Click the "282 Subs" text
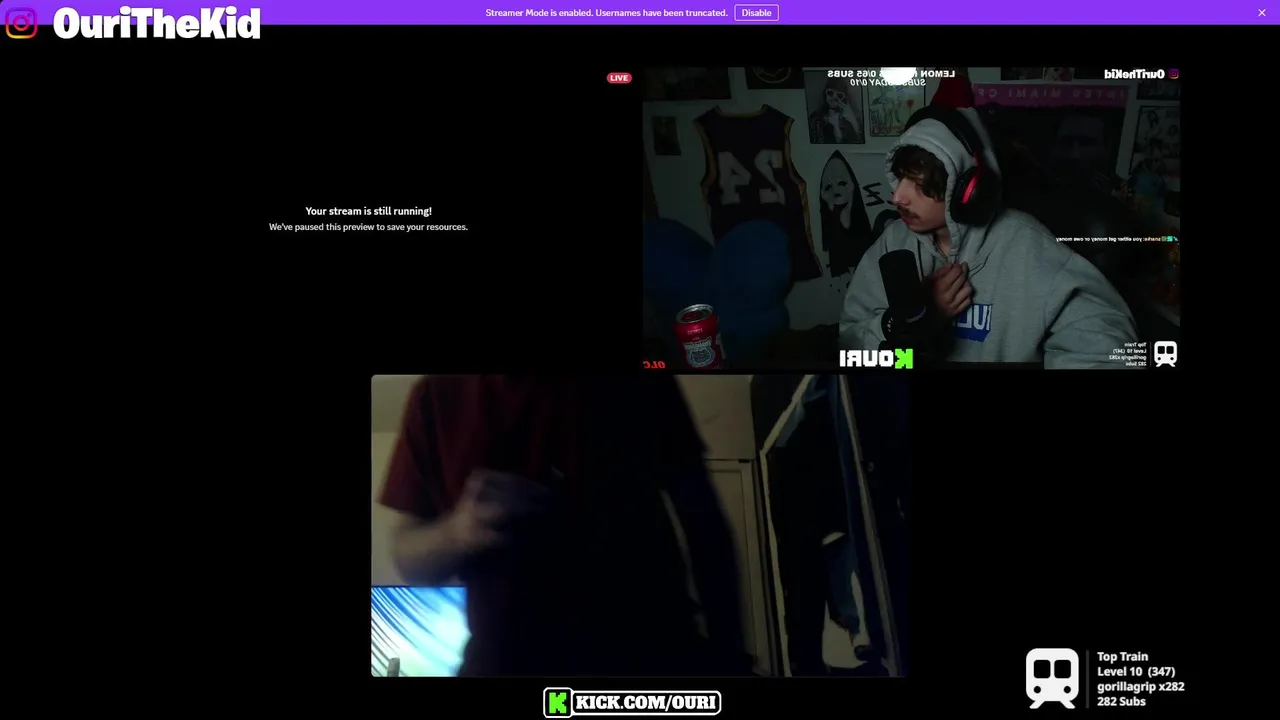This screenshot has width=1280, height=720. click(x=1121, y=702)
